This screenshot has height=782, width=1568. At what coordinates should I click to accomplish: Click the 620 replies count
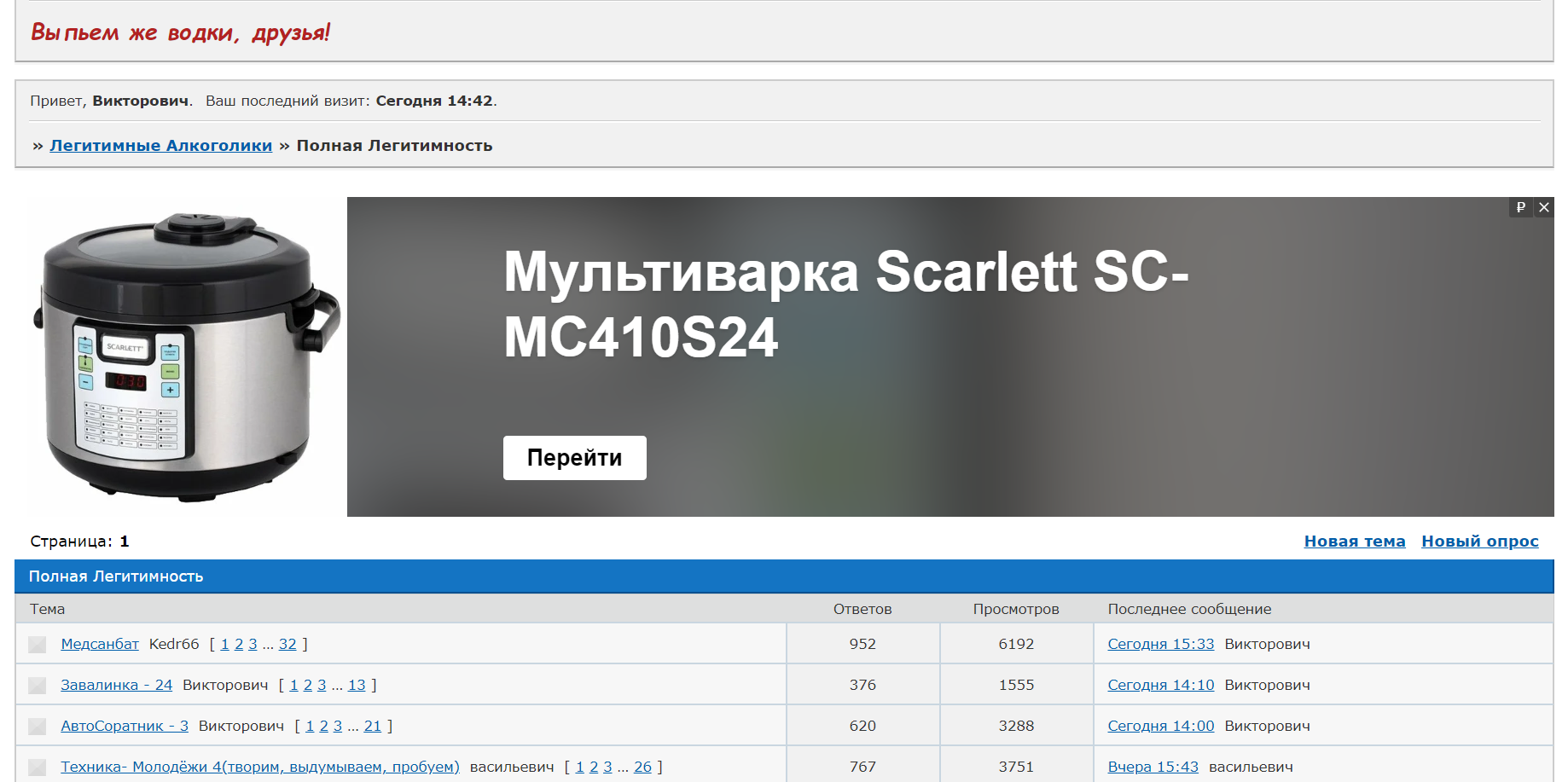tap(862, 726)
